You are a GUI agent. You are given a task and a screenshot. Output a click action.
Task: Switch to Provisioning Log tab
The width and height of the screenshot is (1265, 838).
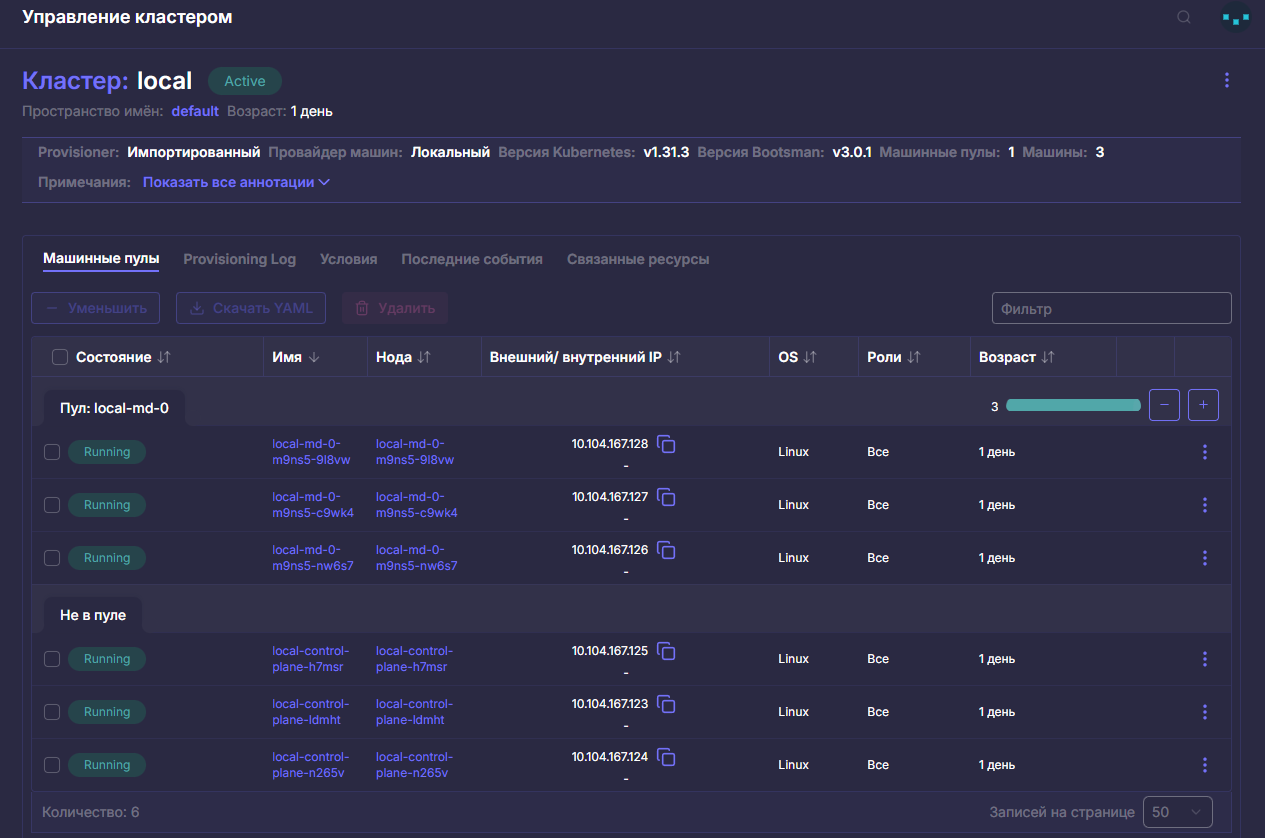coord(240,259)
